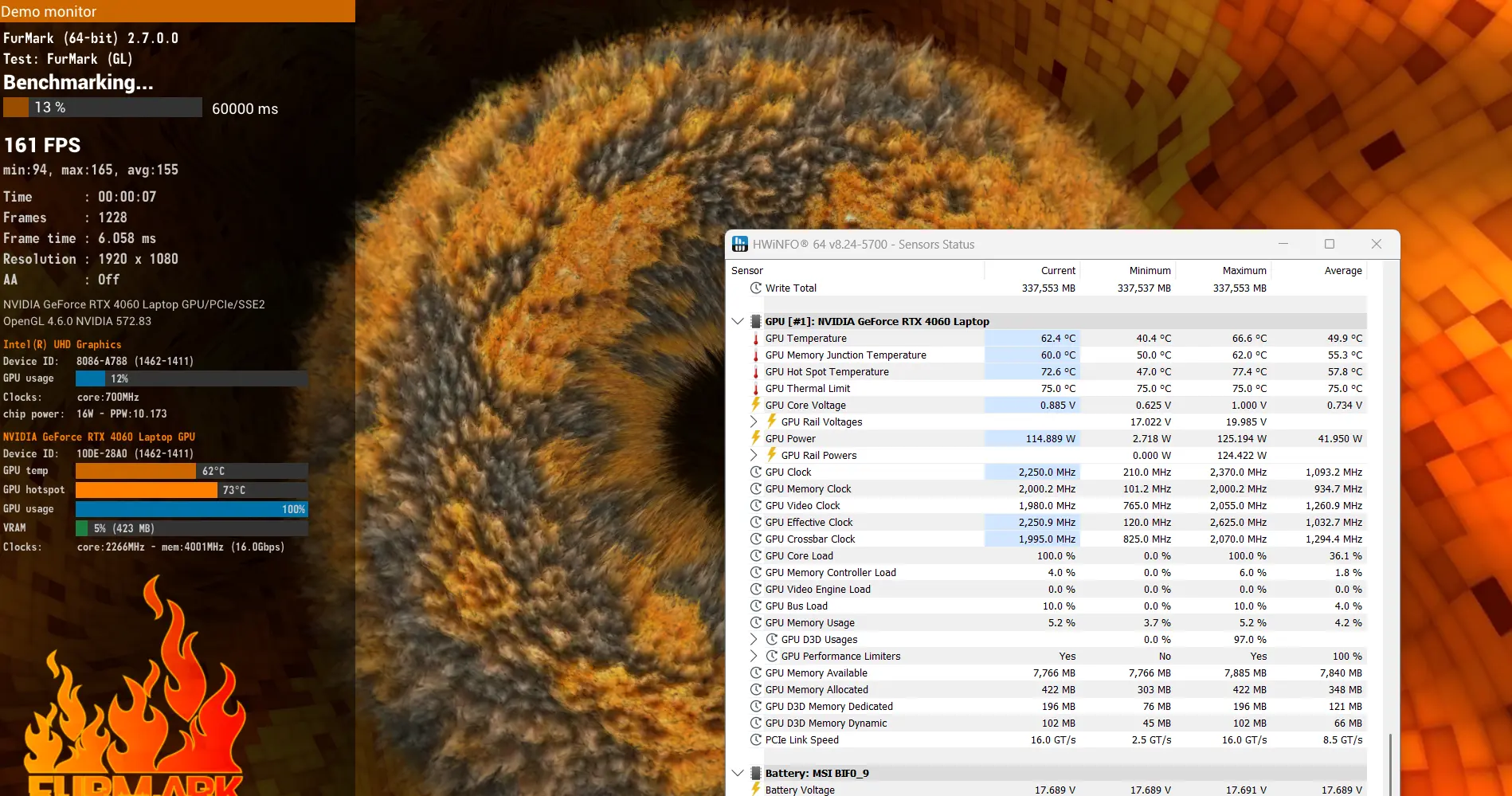This screenshot has width=1512, height=796.
Task: Maximize the HWiNFO Sensors Status window
Action: pyautogui.click(x=1330, y=245)
